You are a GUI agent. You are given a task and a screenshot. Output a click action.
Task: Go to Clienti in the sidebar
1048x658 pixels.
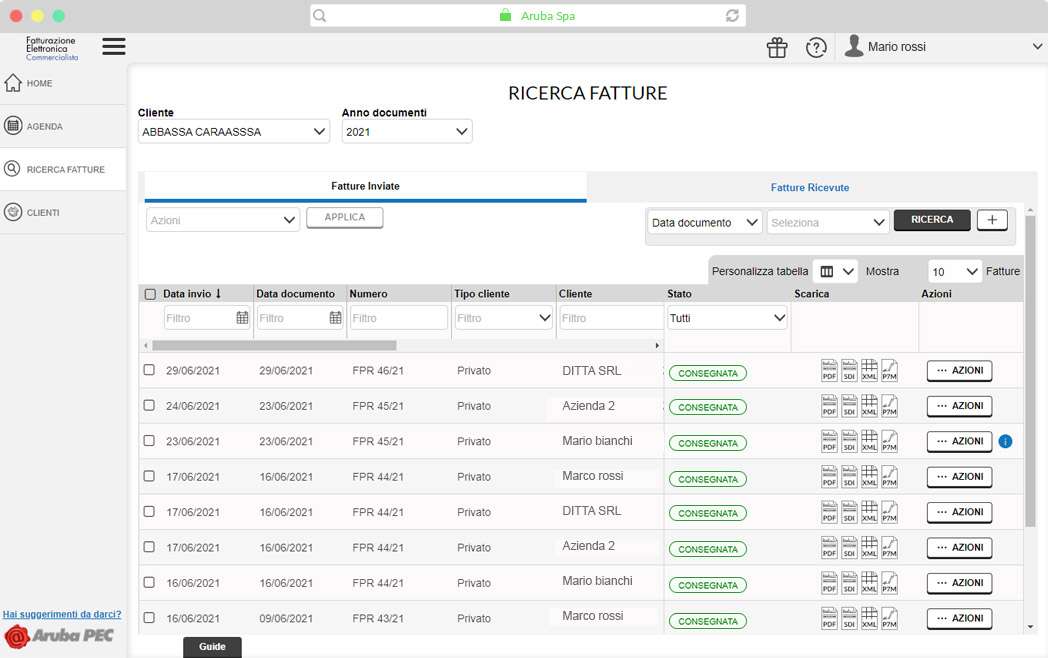click(x=43, y=212)
